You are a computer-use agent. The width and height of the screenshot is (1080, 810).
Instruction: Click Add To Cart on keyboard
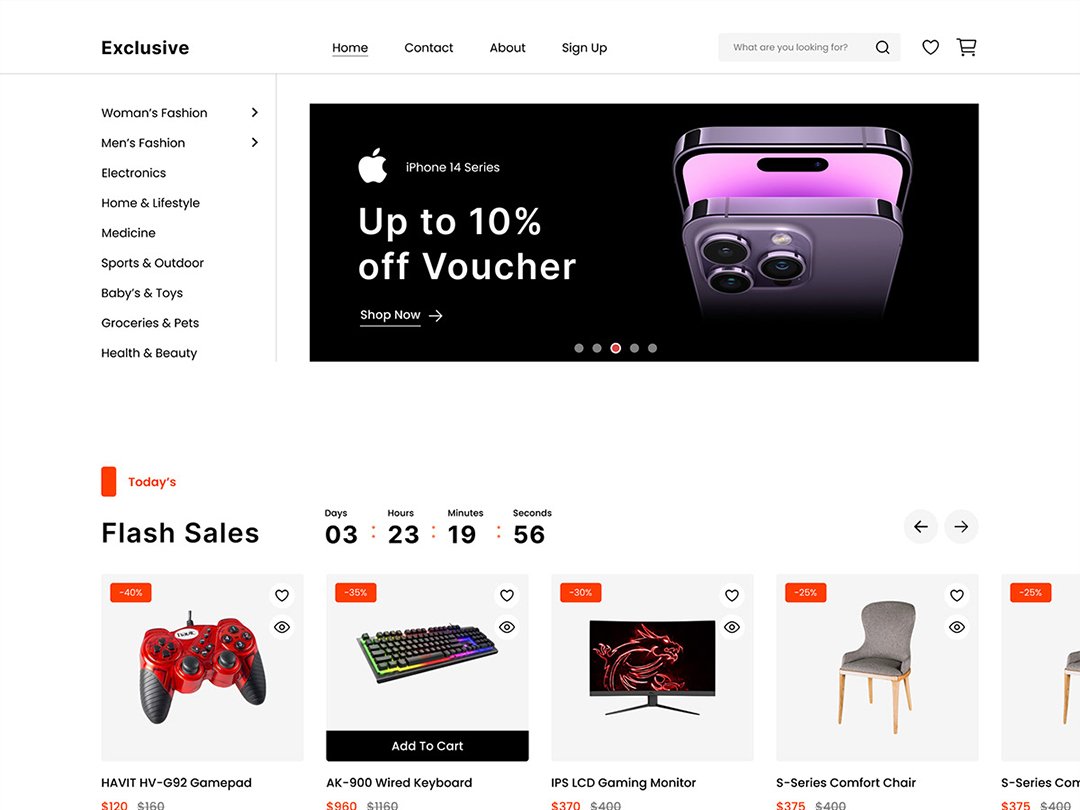(427, 746)
